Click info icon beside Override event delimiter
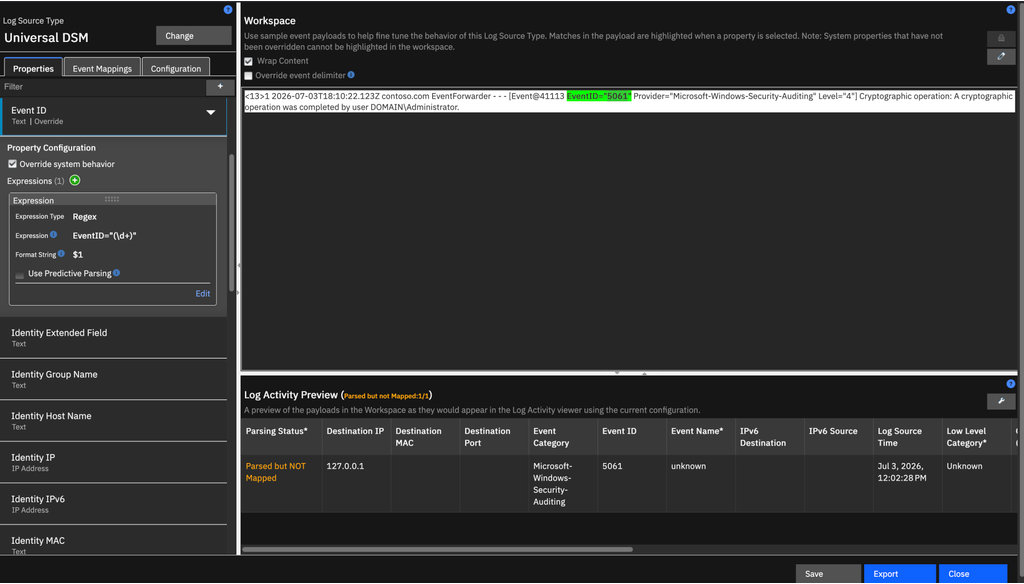 tap(351, 75)
